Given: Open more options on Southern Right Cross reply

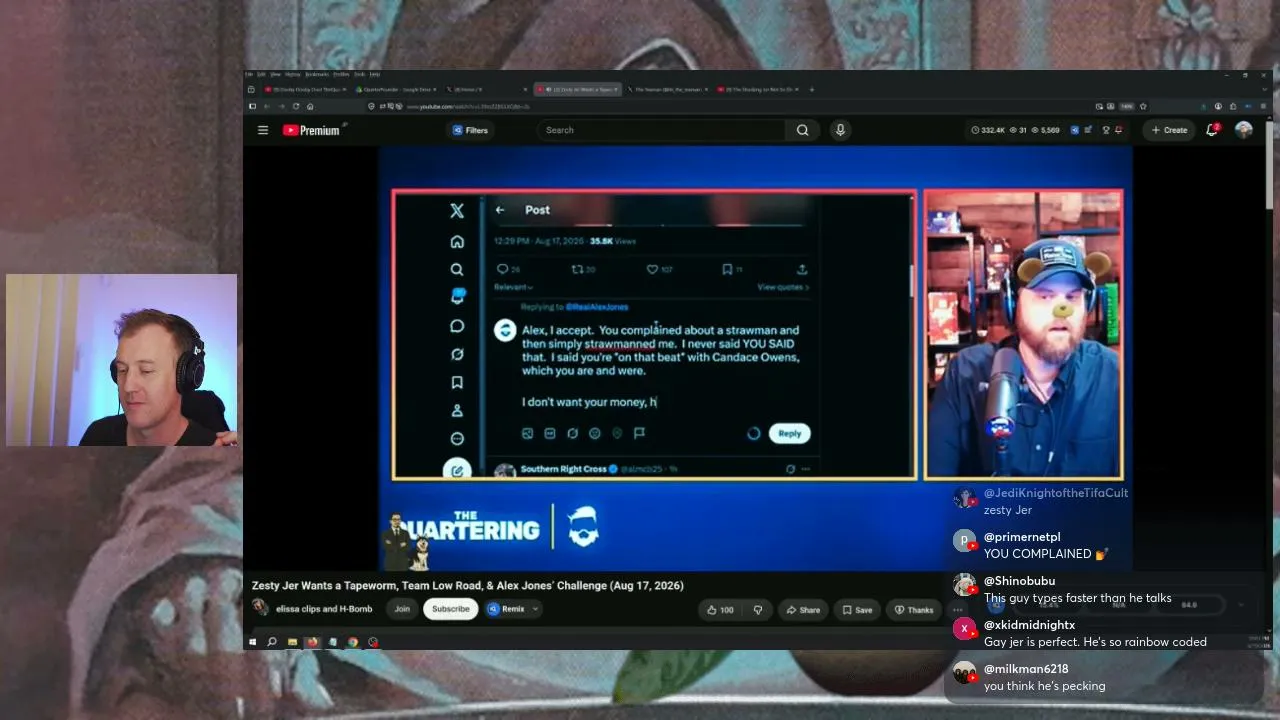Looking at the screenshot, I should [805, 468].
